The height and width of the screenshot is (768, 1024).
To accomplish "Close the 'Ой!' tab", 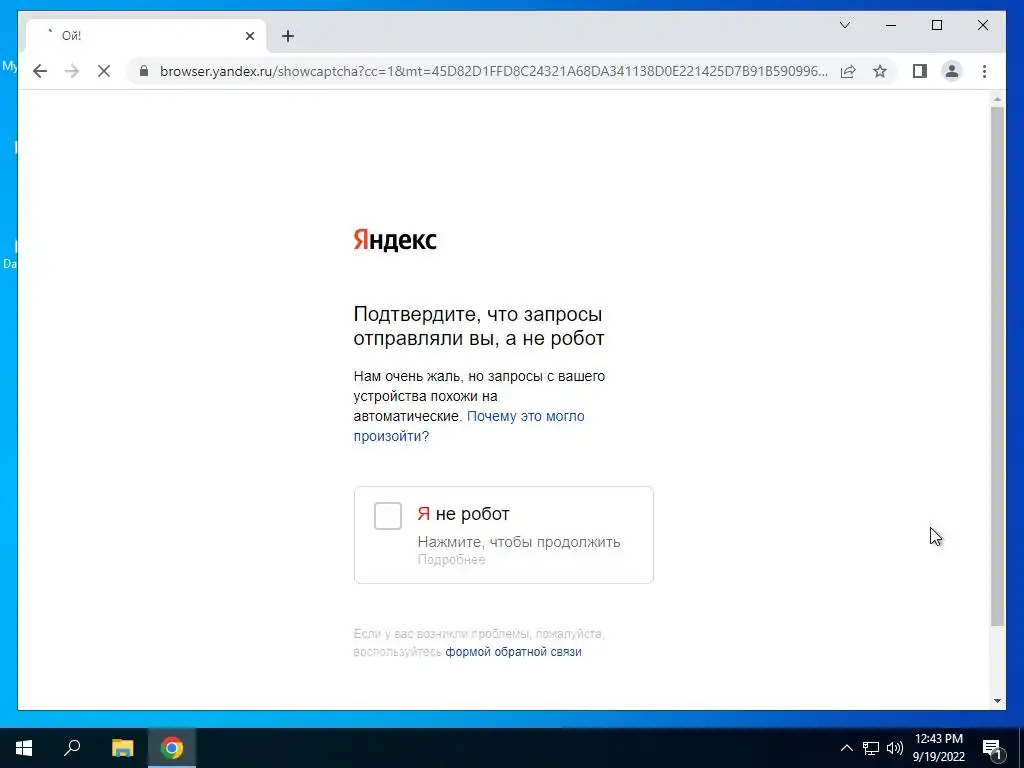I will pyautogui.click(x=249, y=36).
